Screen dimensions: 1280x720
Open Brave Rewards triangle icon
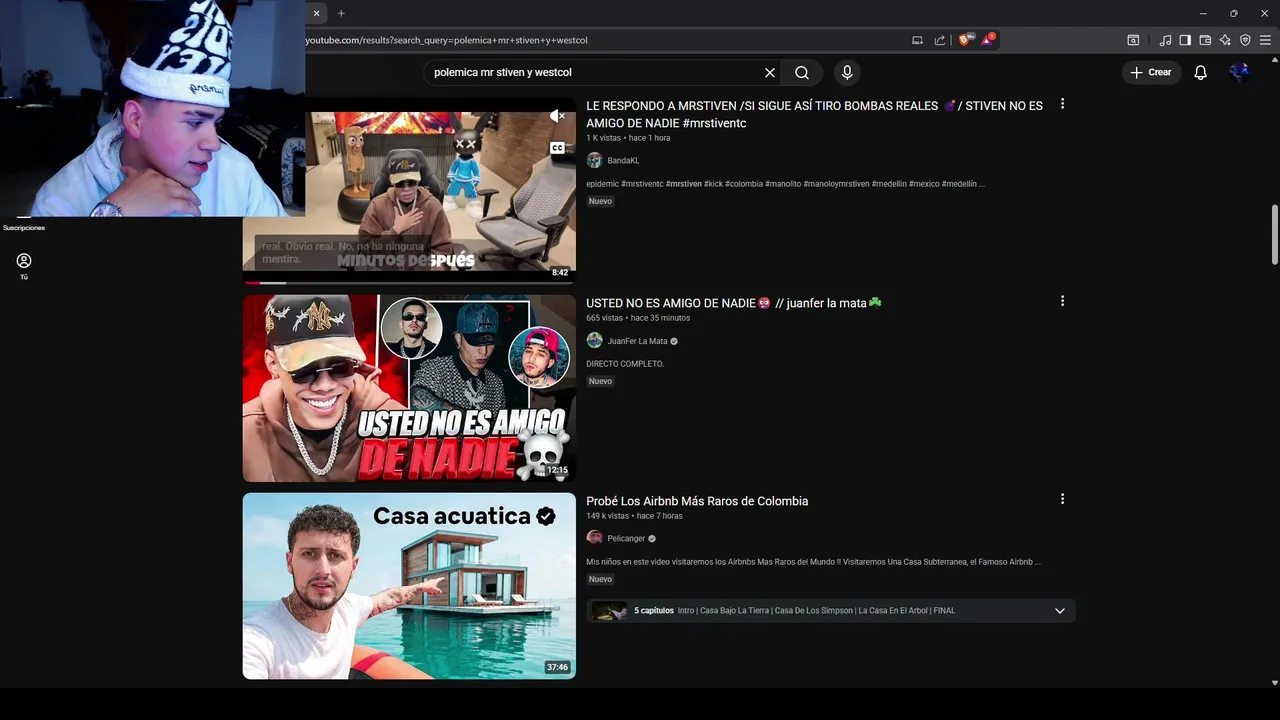coord(987,40)
